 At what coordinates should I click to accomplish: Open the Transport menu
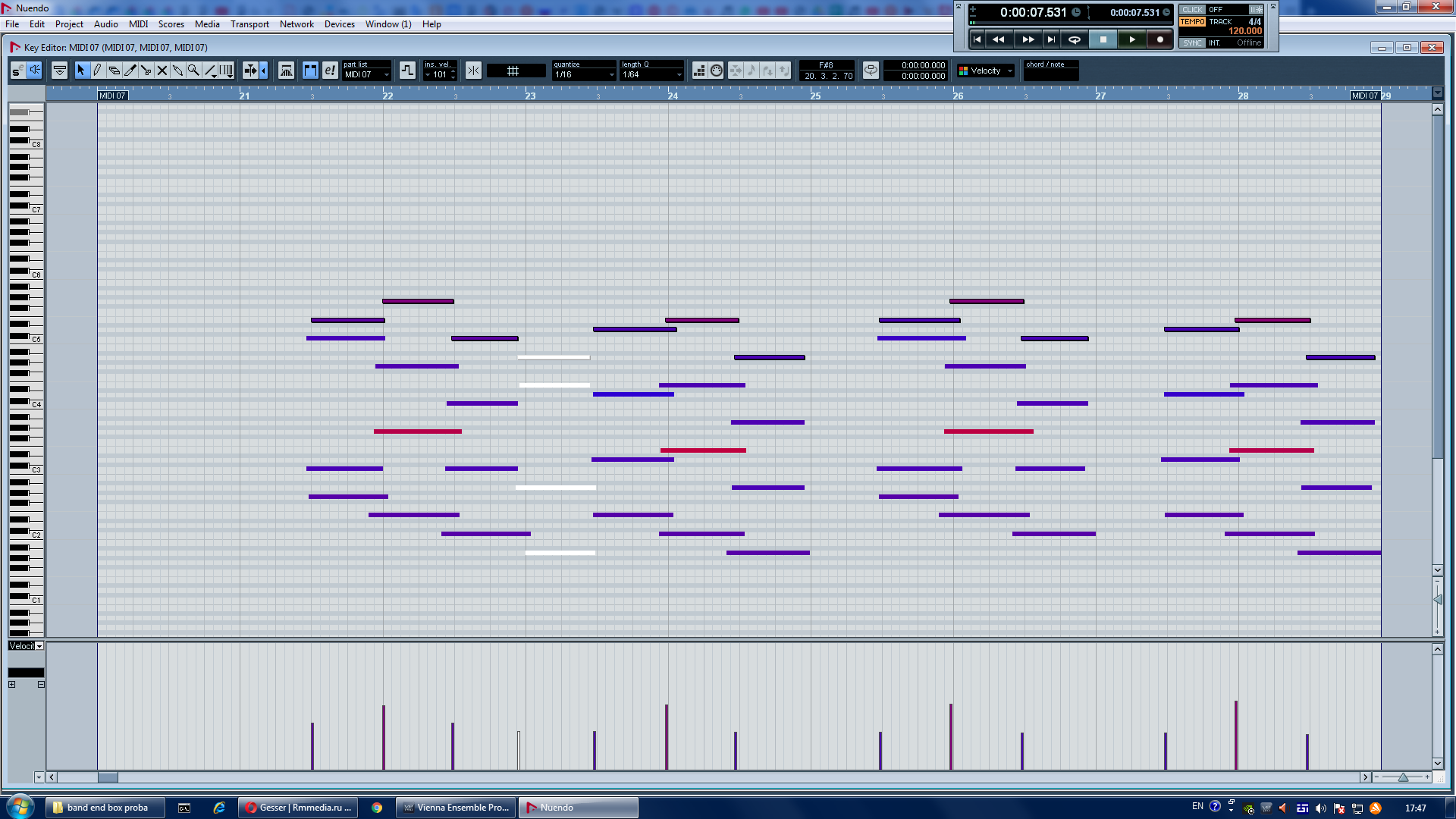pos(249,24)
